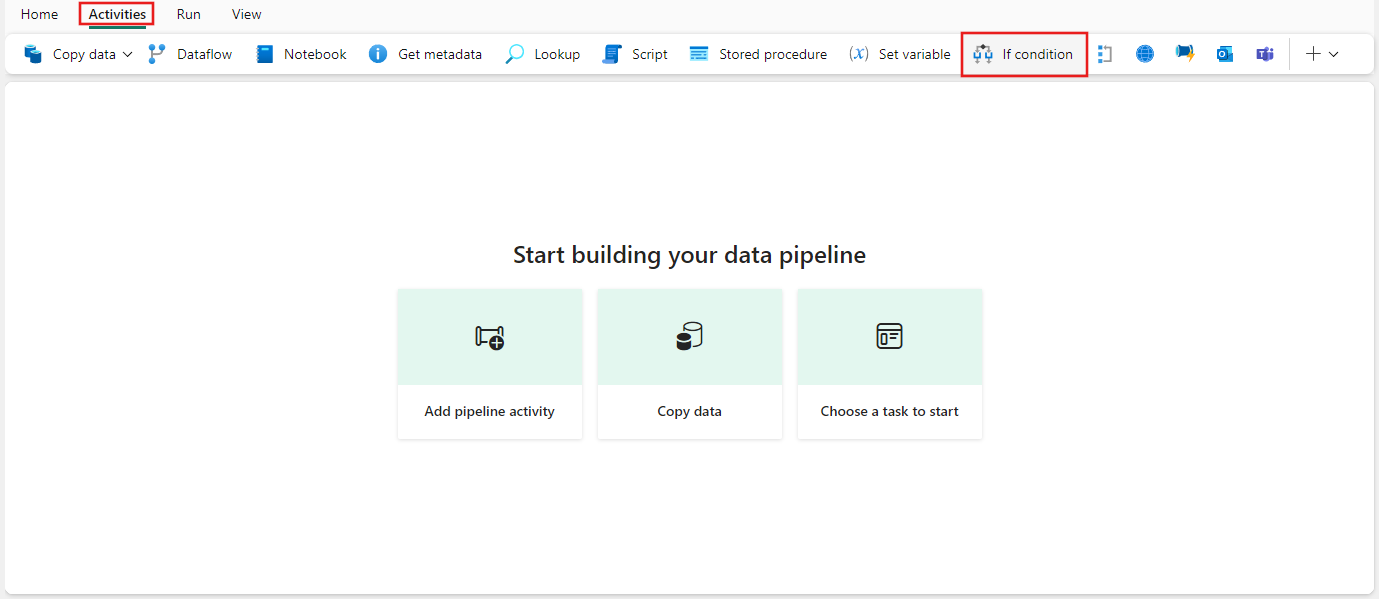The height and width of the screenshot is (599, 1379).
Task: Add a Stored procedure activity
Action: [x=759, y=54]
